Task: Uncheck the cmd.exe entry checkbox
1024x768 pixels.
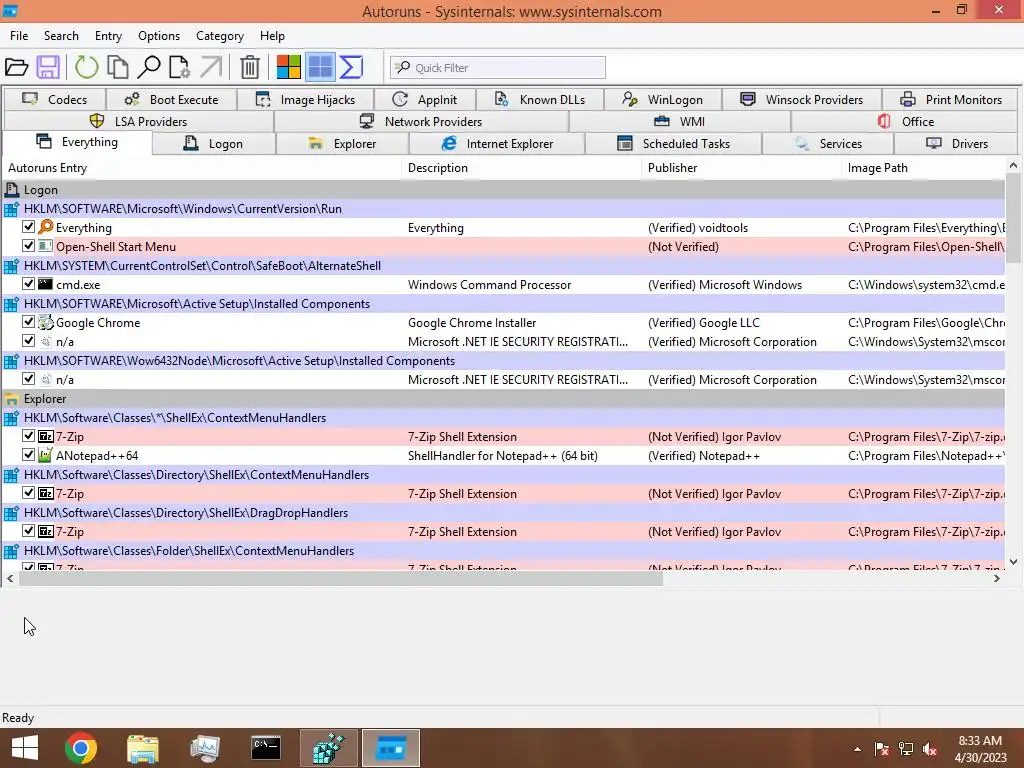Action: (28, 283)
